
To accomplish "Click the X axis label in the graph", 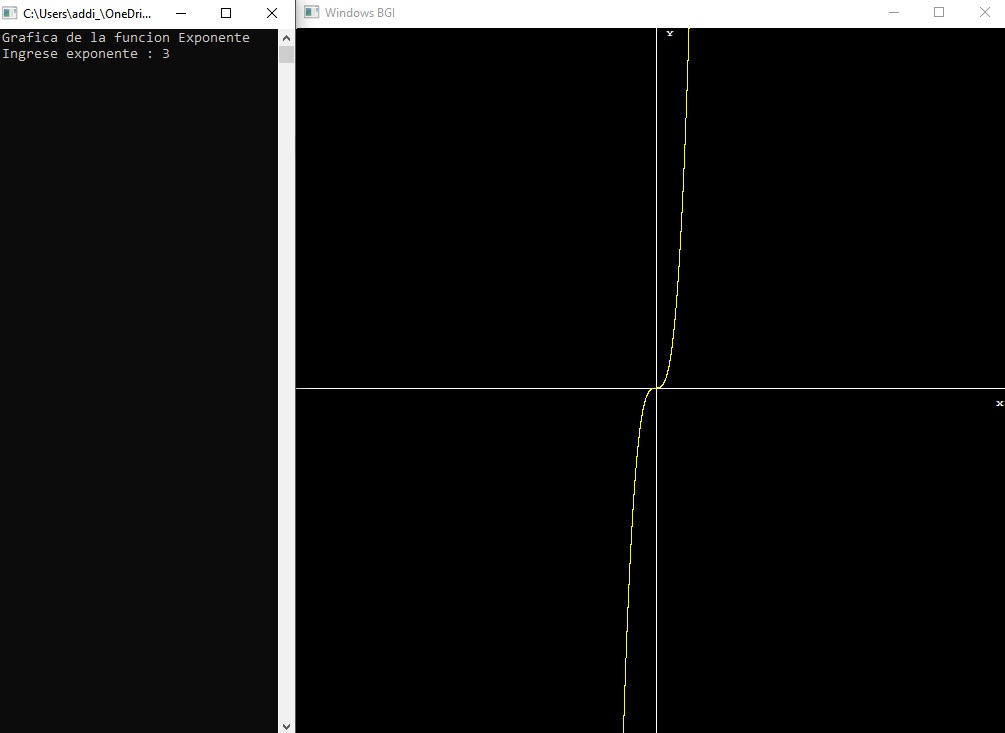I will (999, 403).
